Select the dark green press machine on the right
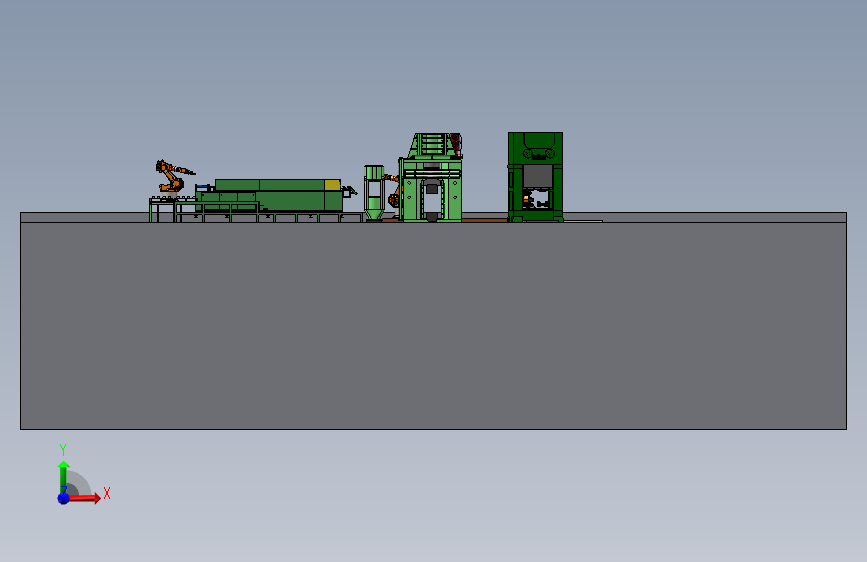Viewport: 867px width, 562px height. [535, 177]
